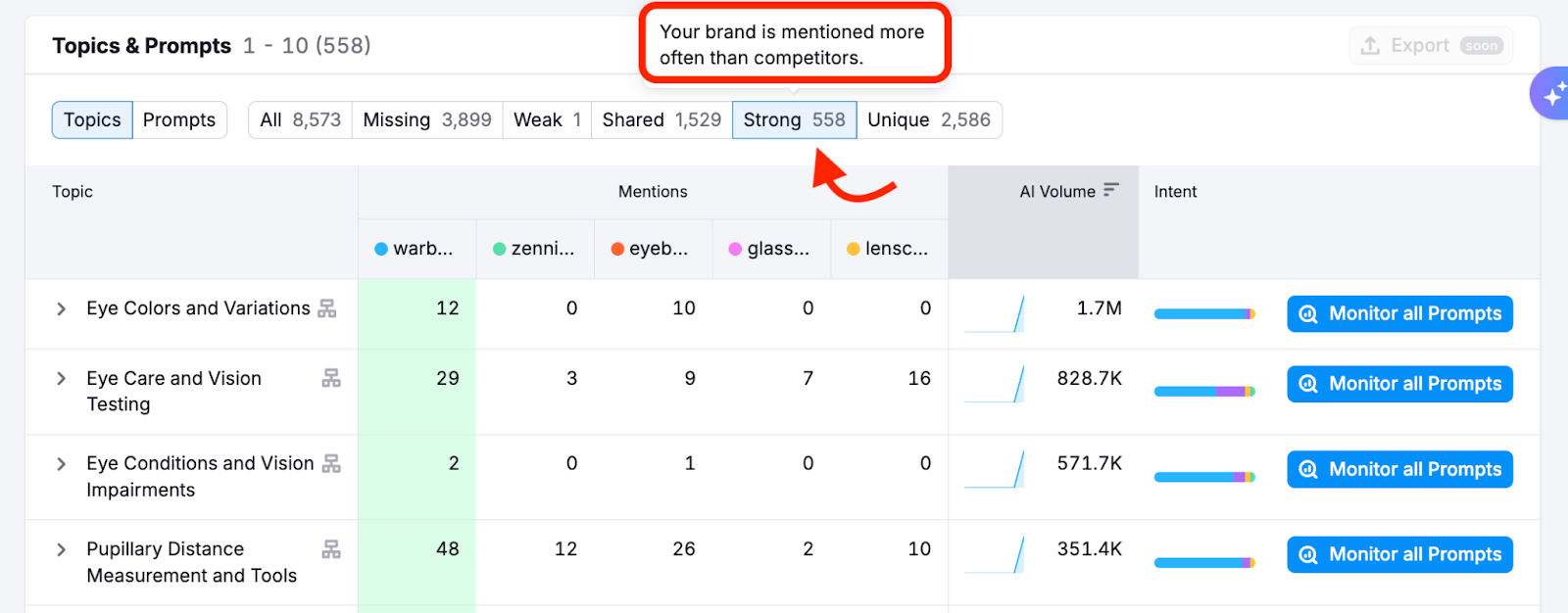1568x613 pixels.
Task: Open the AI sparkle assistant button
Action: [x=1552, y=94]
